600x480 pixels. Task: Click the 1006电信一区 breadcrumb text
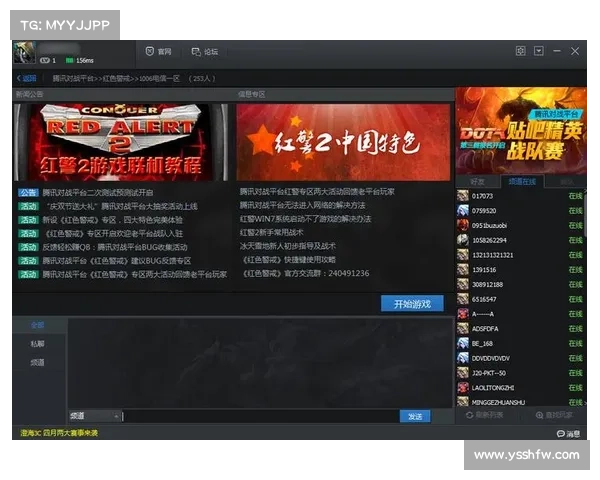(159, 79)
